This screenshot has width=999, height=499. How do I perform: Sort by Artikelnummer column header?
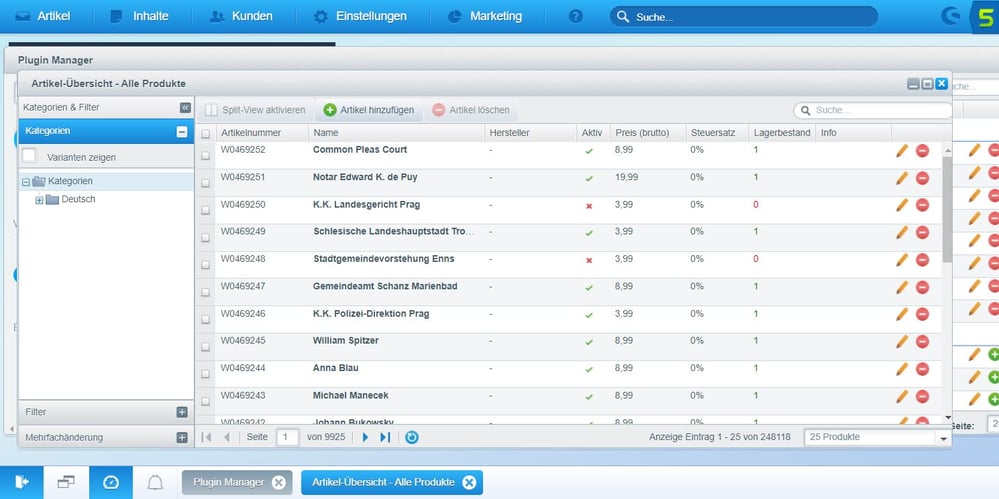pyautogui.click(x=262, y=133)
